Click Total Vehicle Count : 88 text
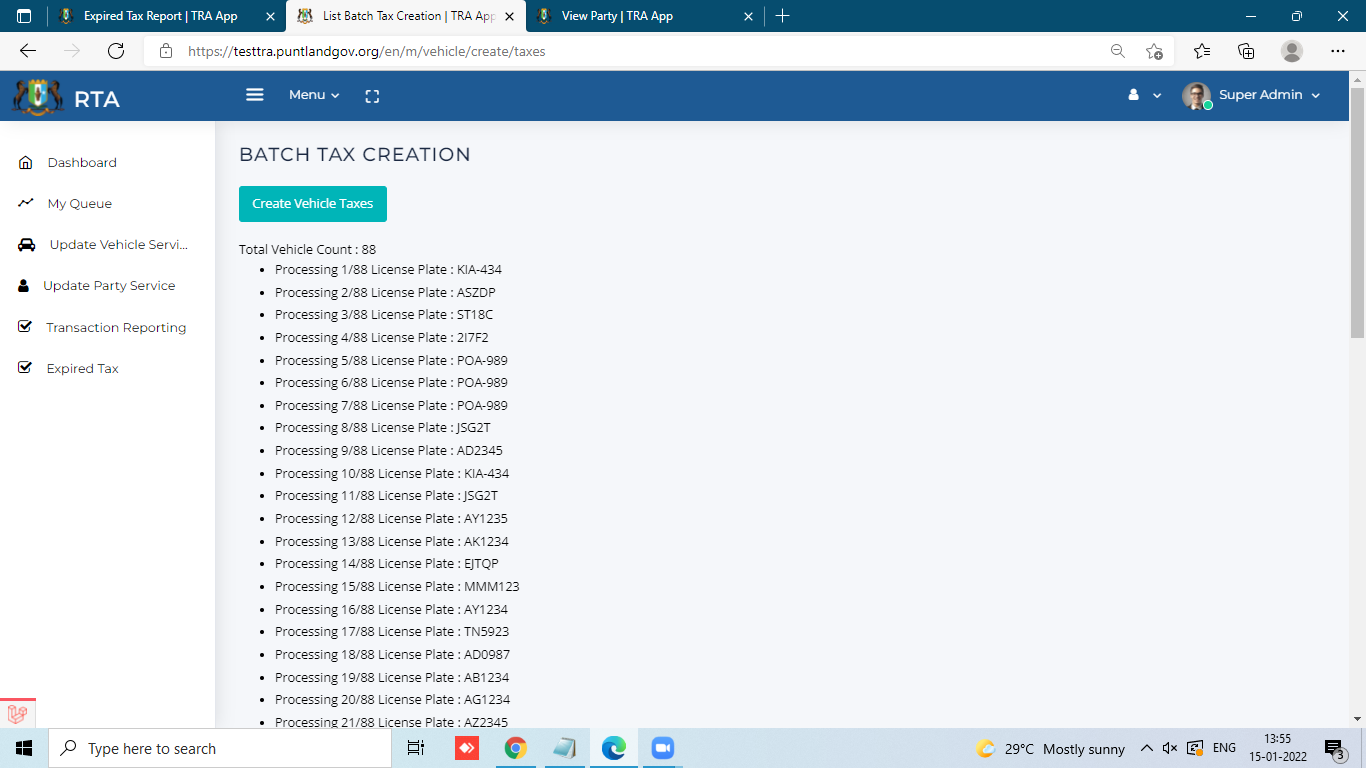 coord(307,249)
